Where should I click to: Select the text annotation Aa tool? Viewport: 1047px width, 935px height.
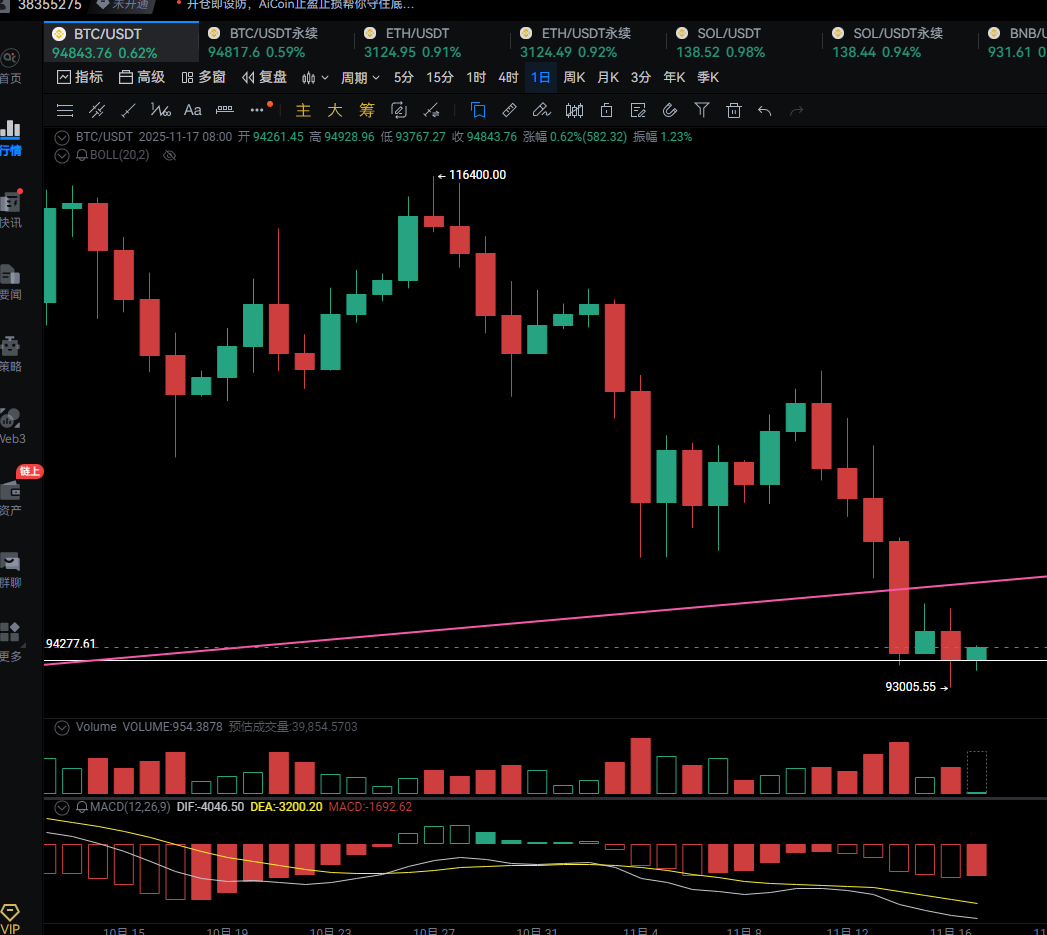pos(193,110)
